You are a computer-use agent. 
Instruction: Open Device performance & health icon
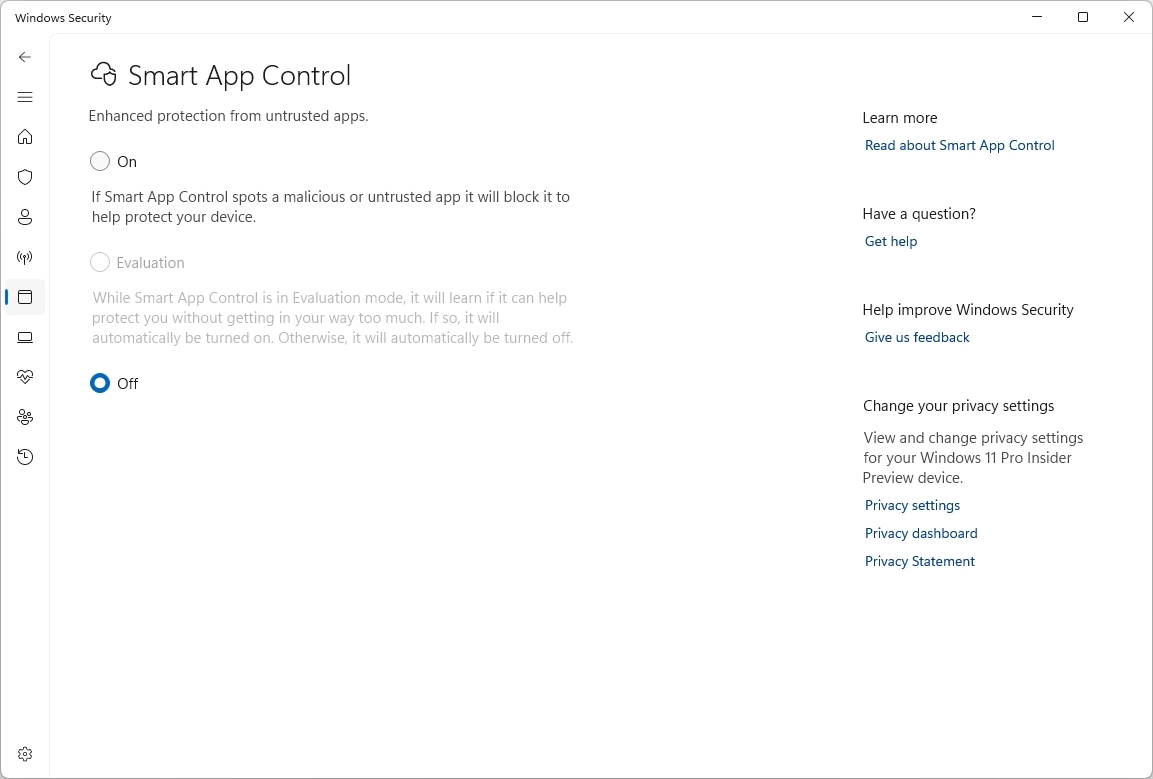coord(25,377)
